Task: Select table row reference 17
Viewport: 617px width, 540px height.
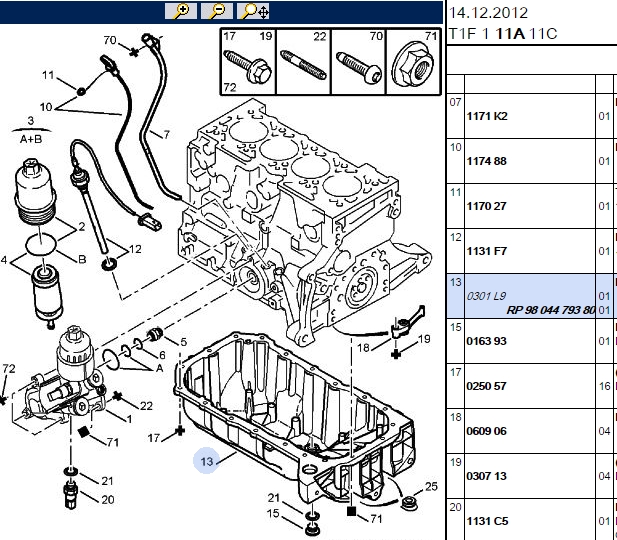Action: (x=455, y=372)
